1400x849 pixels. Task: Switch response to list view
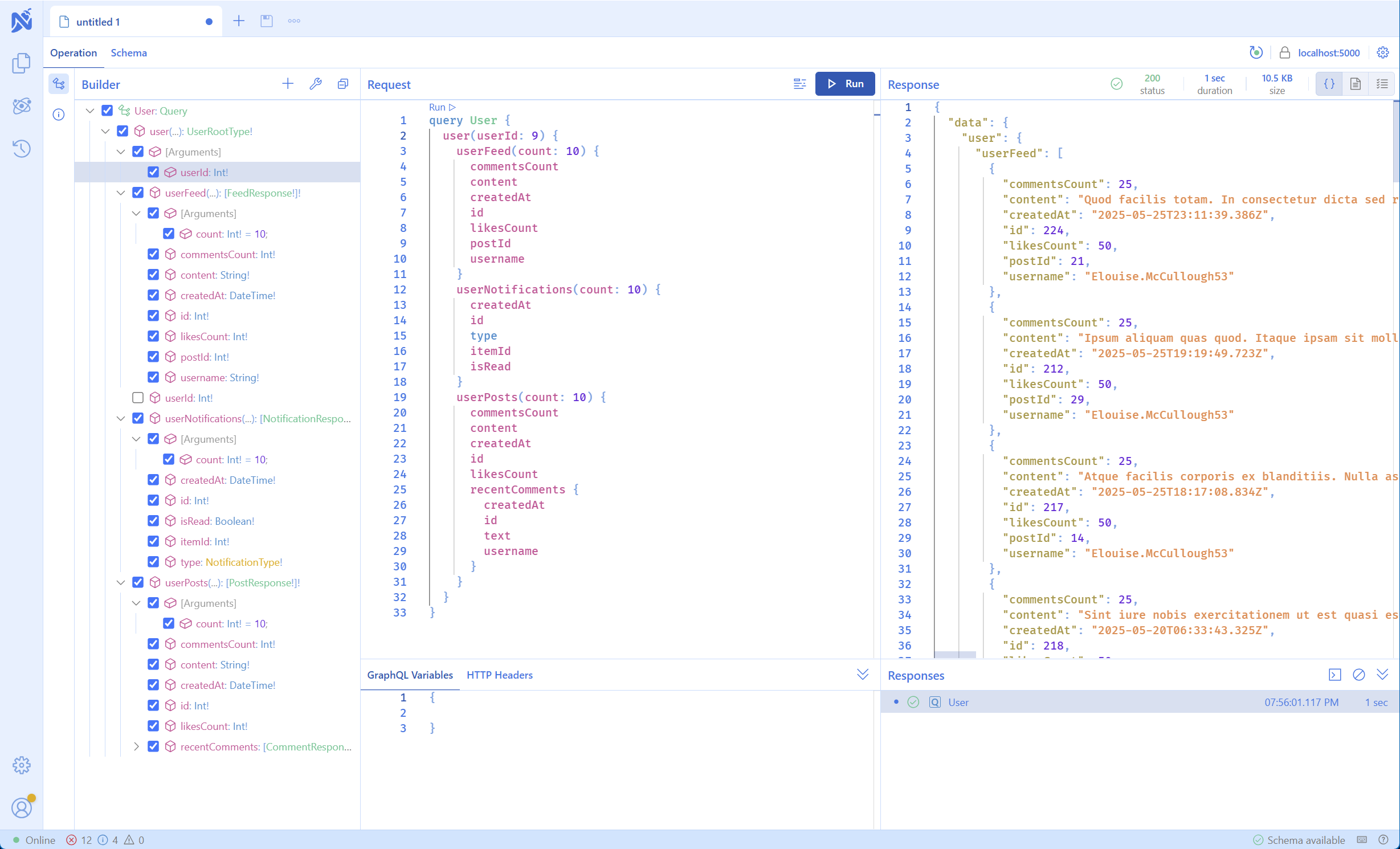tap(1382, 84)
